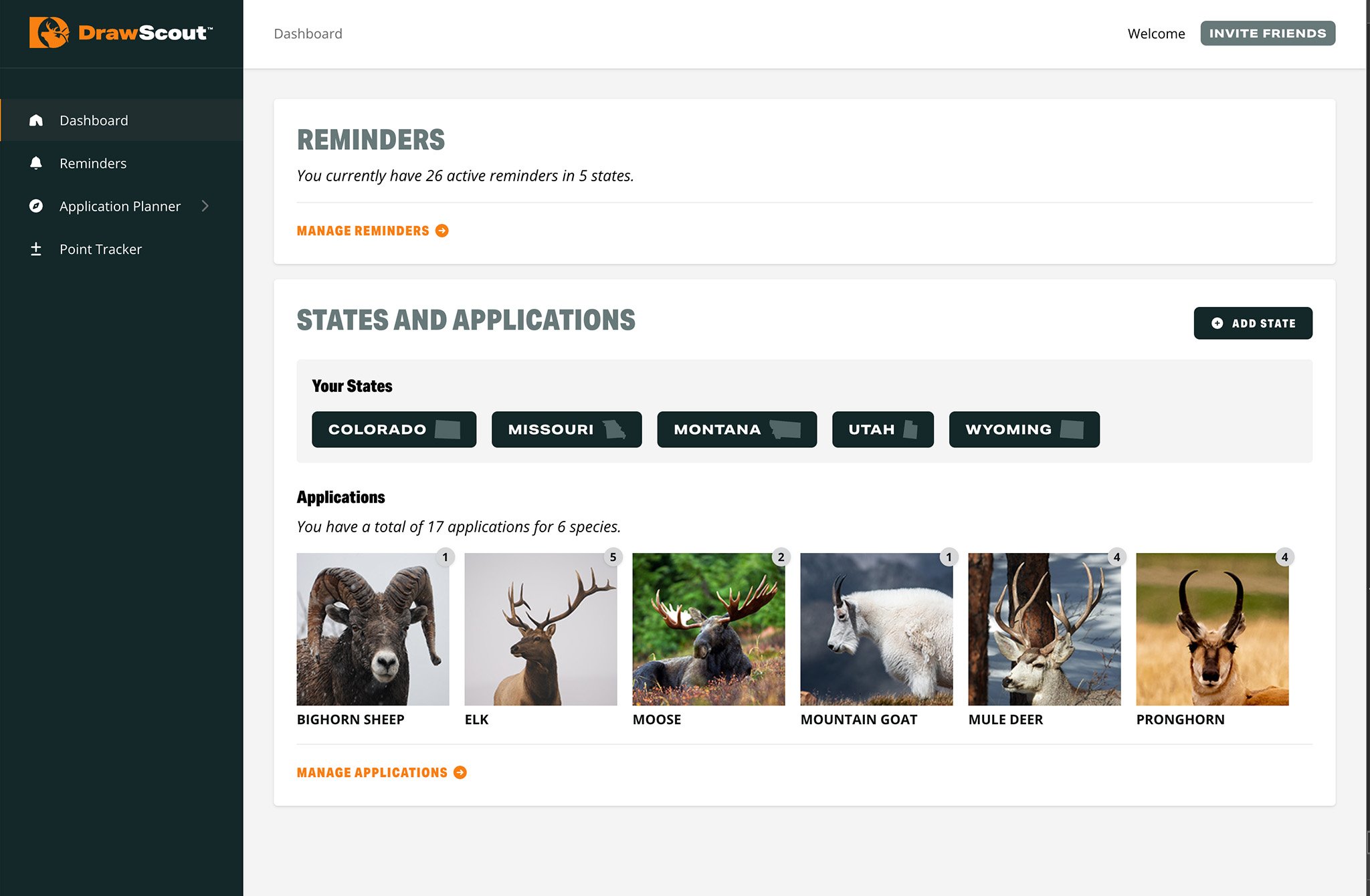This screenshot has width=1370, height=896.
Task: Select the Colorado state button
Action: click(x=393, y=429)
